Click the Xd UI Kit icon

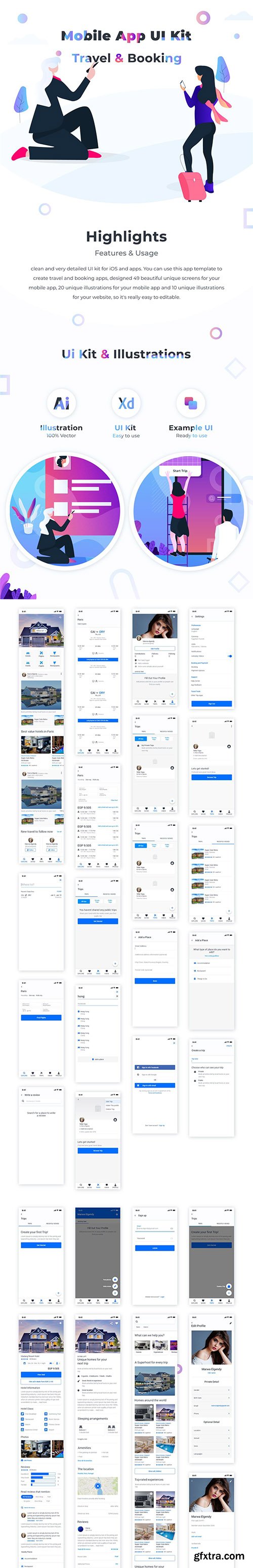126,403
